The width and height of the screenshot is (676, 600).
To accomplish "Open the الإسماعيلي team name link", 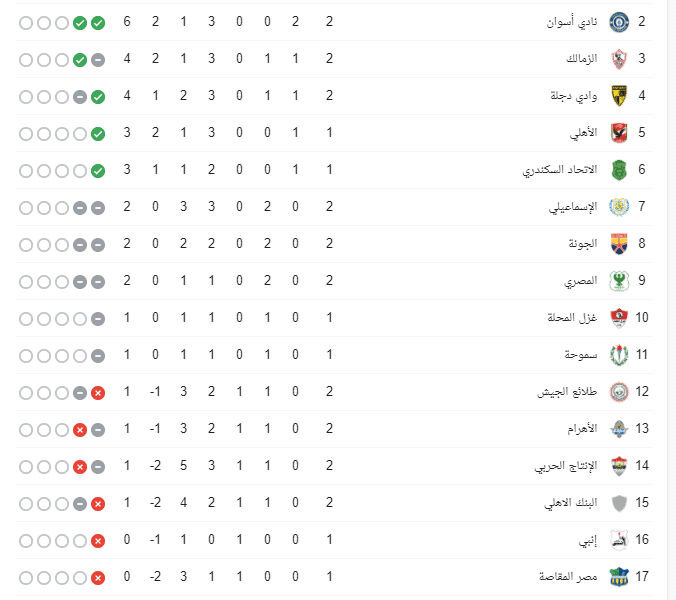I will [573, 207].
